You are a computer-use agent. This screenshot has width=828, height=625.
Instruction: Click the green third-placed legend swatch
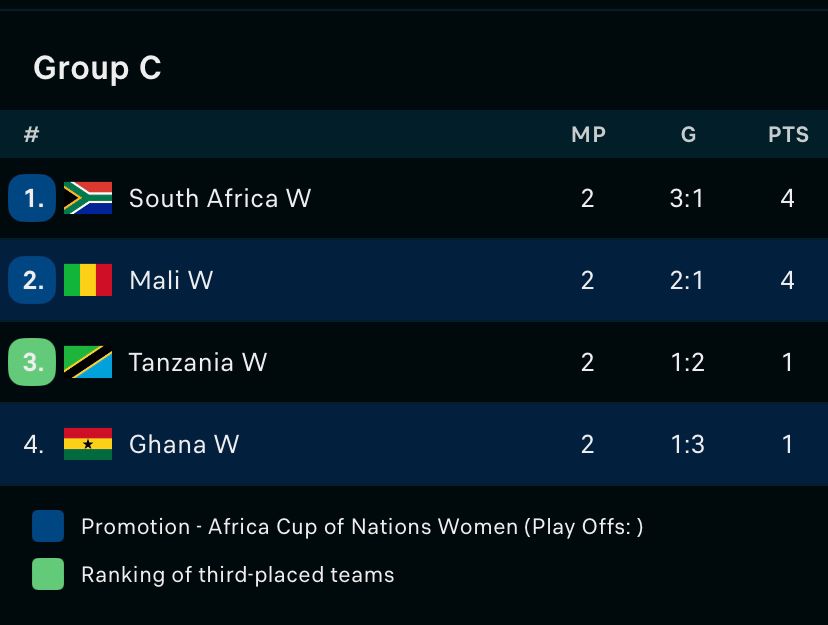[48, 574]
